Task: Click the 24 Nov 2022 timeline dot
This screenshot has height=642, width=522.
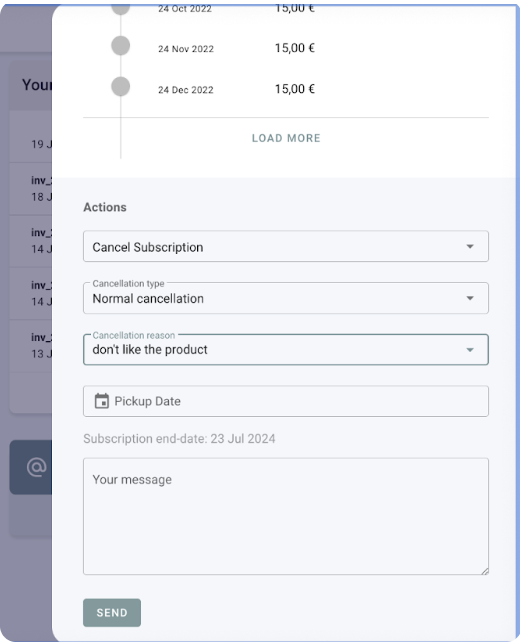Action: coord(120,45)
